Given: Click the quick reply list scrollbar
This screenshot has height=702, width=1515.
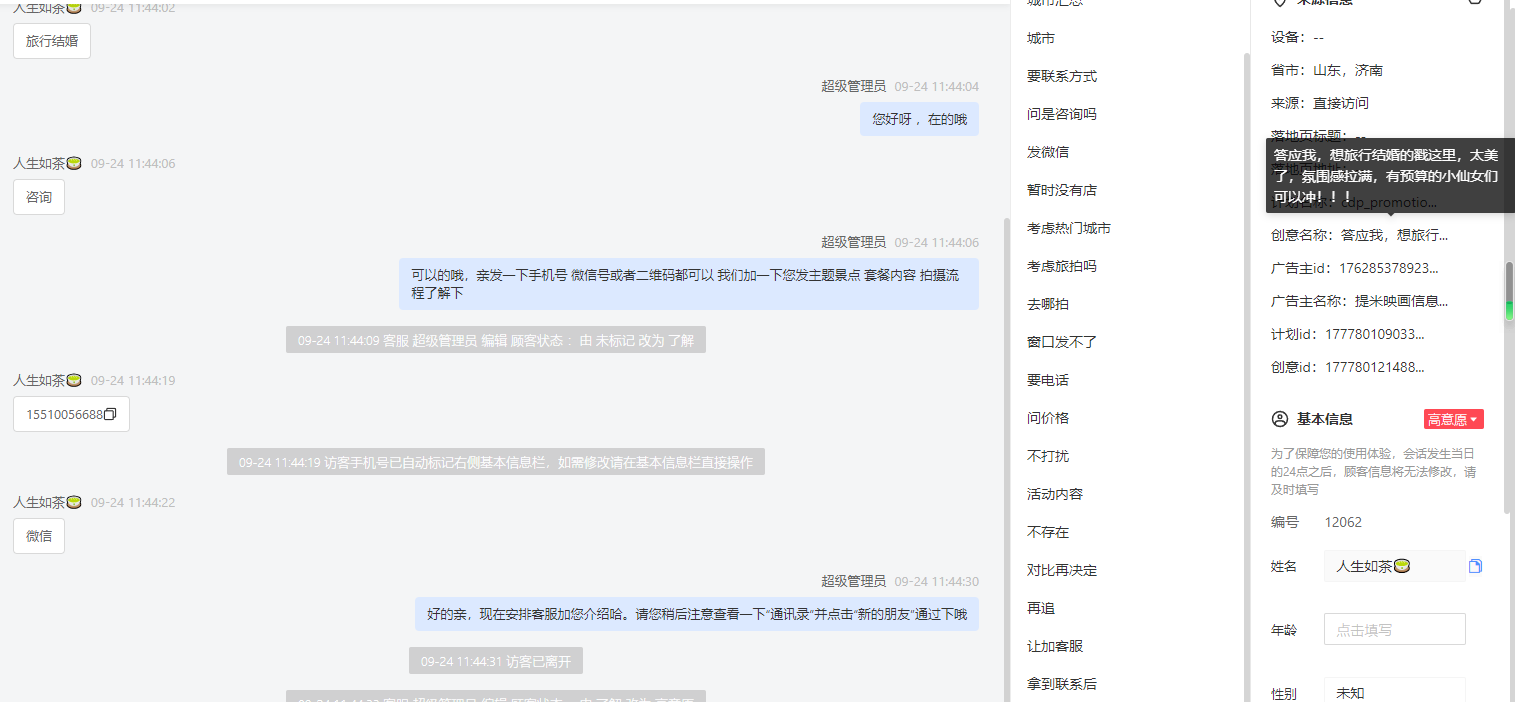Looking at the screenshot, I should point(1246,376).
